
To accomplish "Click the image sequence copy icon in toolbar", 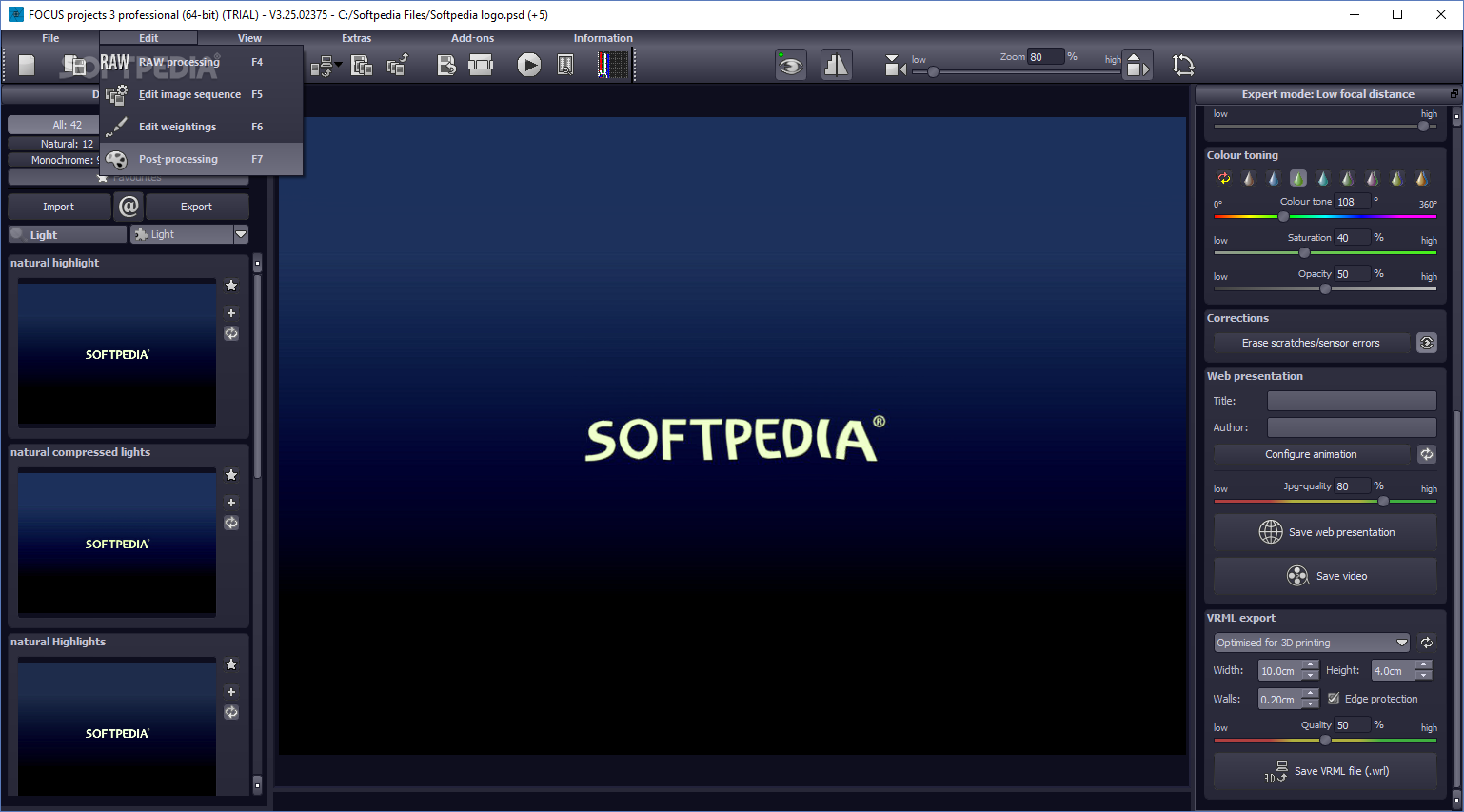I will click(x=362, y=65).
